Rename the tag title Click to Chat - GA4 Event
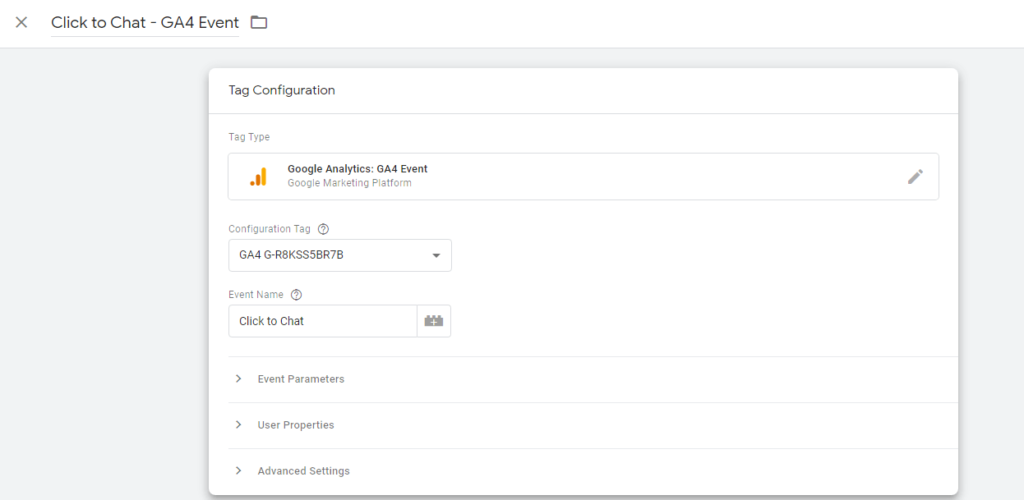The height and width of the screenshot is (500, 1024). pos(145,22)
